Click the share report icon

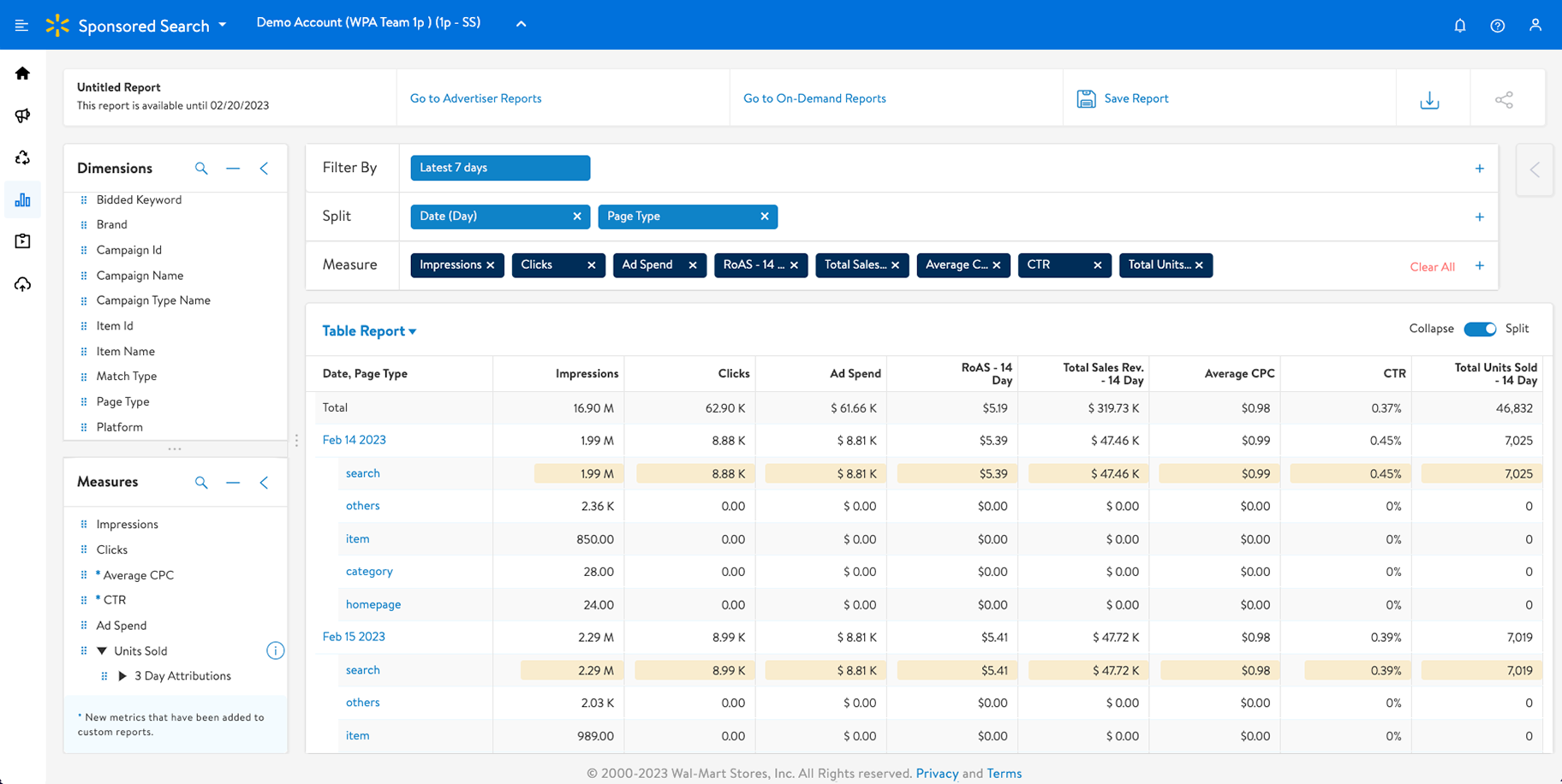tap(1504, 100)
